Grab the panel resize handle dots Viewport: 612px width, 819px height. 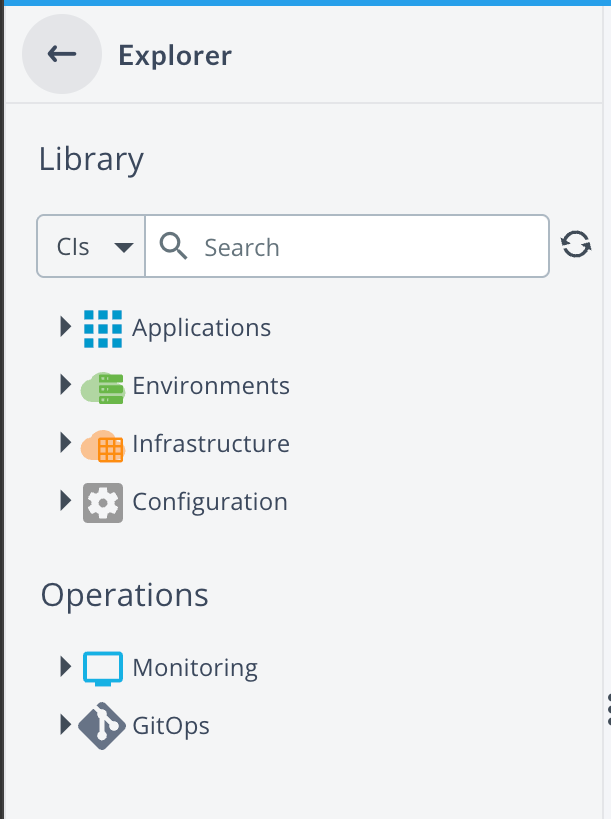[609, 709]
